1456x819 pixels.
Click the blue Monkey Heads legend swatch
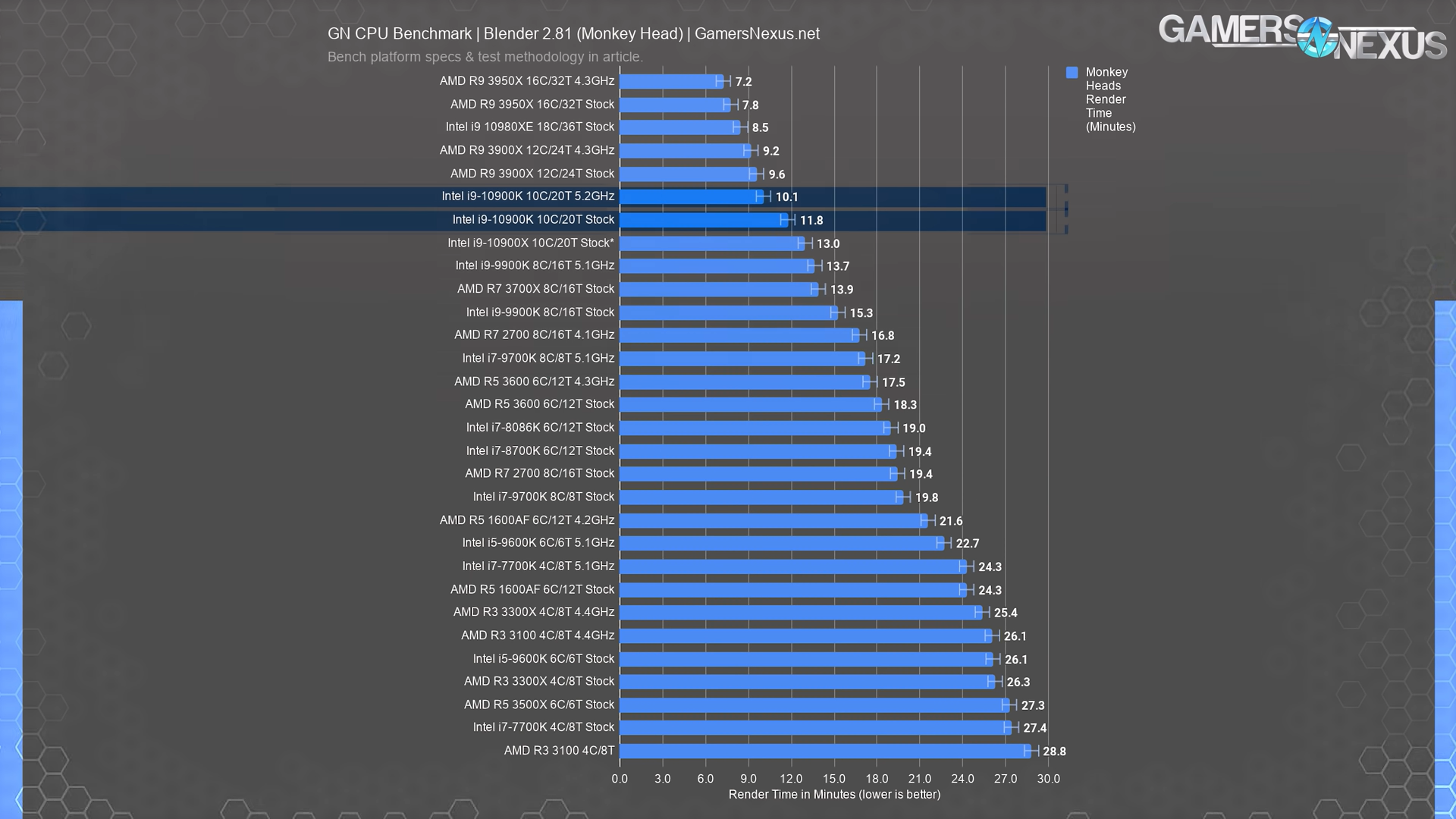1072,73
